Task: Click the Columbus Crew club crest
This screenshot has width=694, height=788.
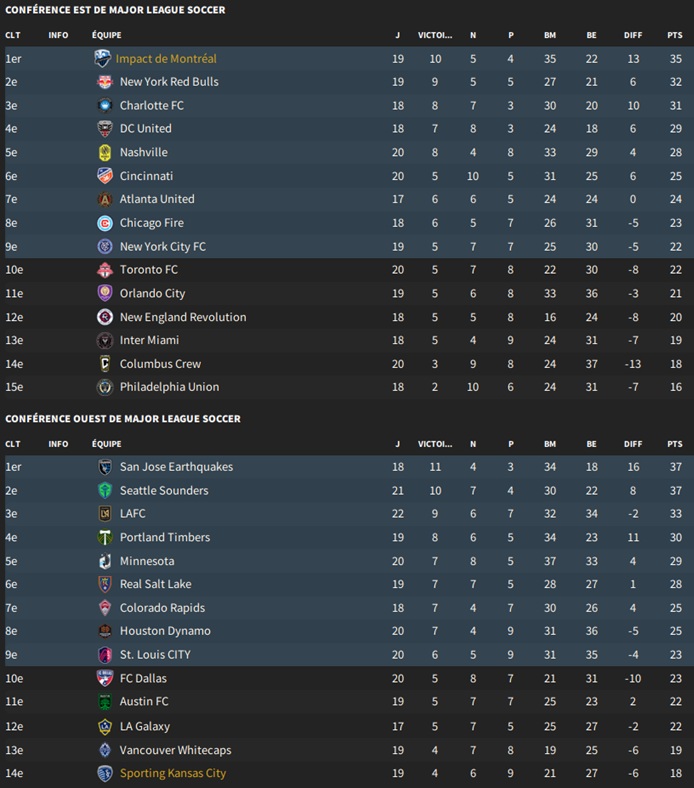Action: pyautogui.click(x=104, y=364)
